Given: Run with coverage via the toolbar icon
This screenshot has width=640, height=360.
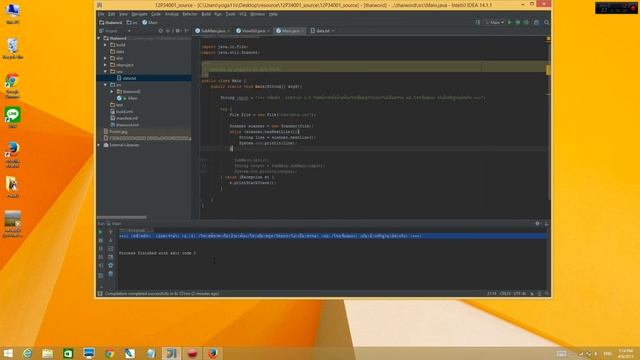Looking at the screenshot, I should tap(526, 22).
